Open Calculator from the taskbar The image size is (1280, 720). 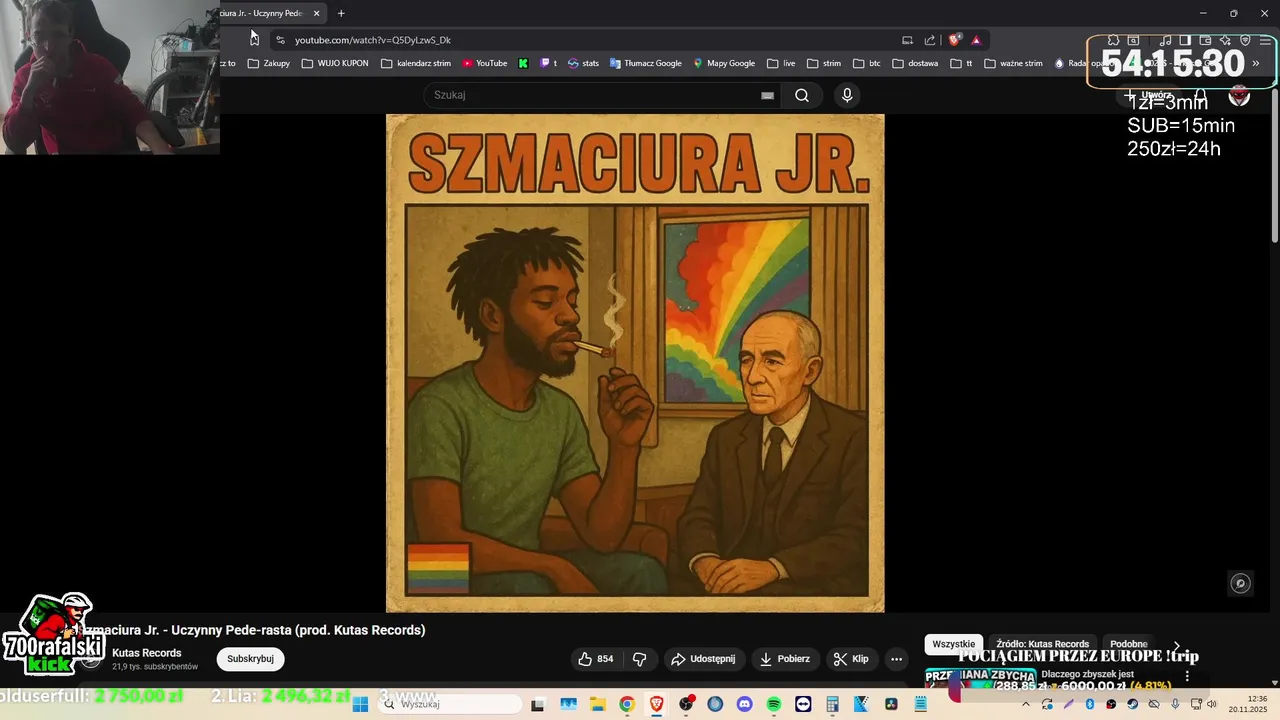[x=832, y=704]
